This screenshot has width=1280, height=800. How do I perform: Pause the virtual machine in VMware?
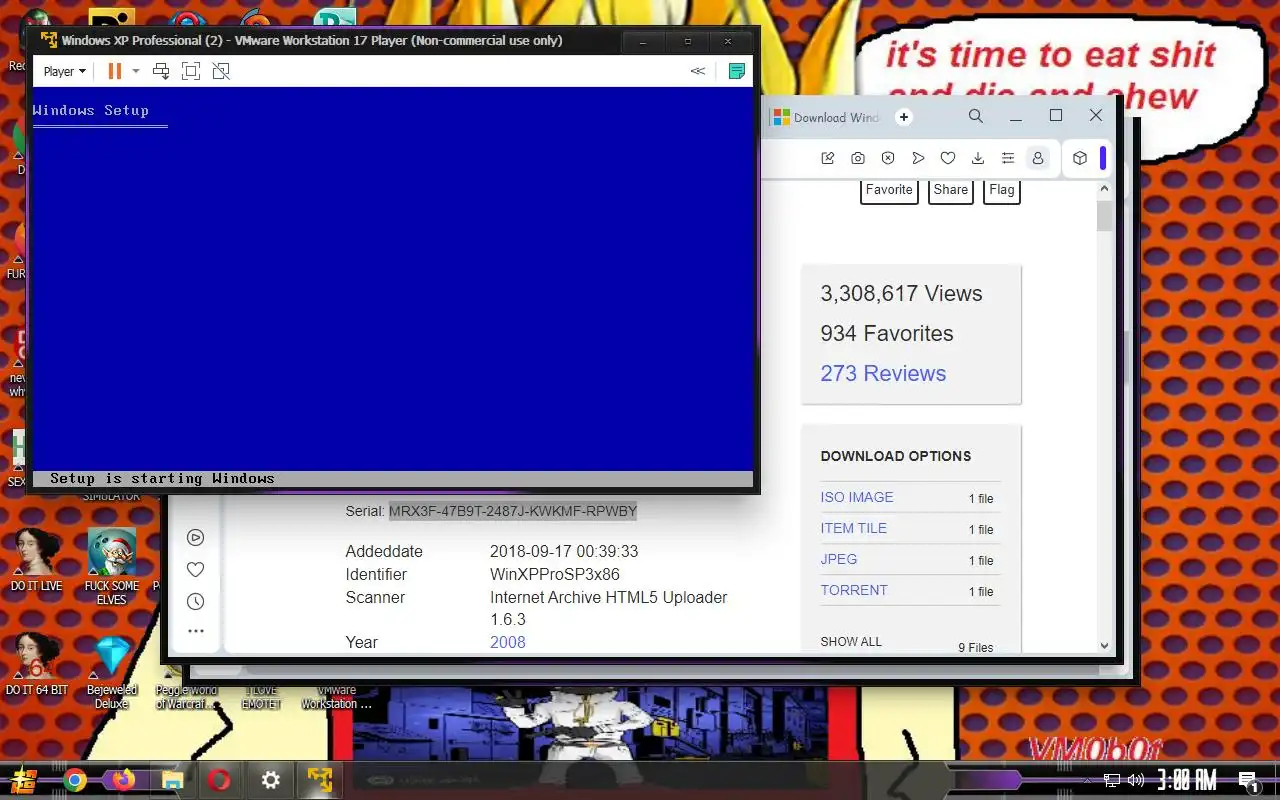pyautogui.click(x=115, y=71)
